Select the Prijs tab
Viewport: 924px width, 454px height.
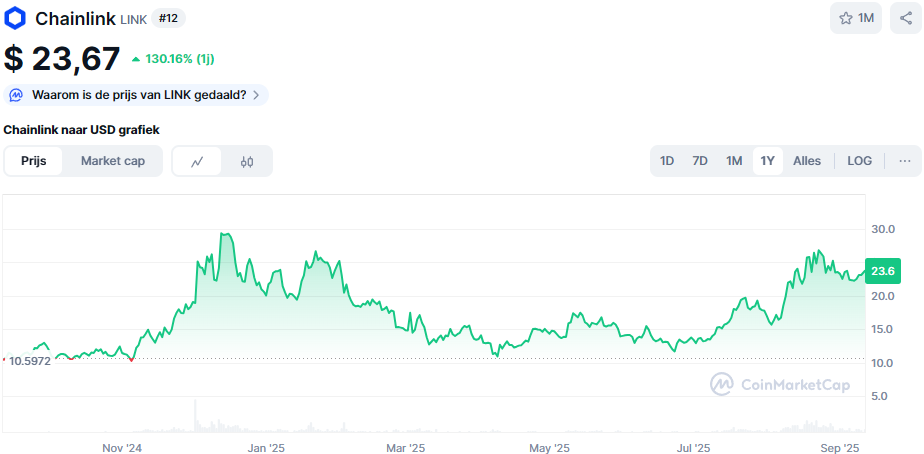pyautogui.click(x=34, y=161)
